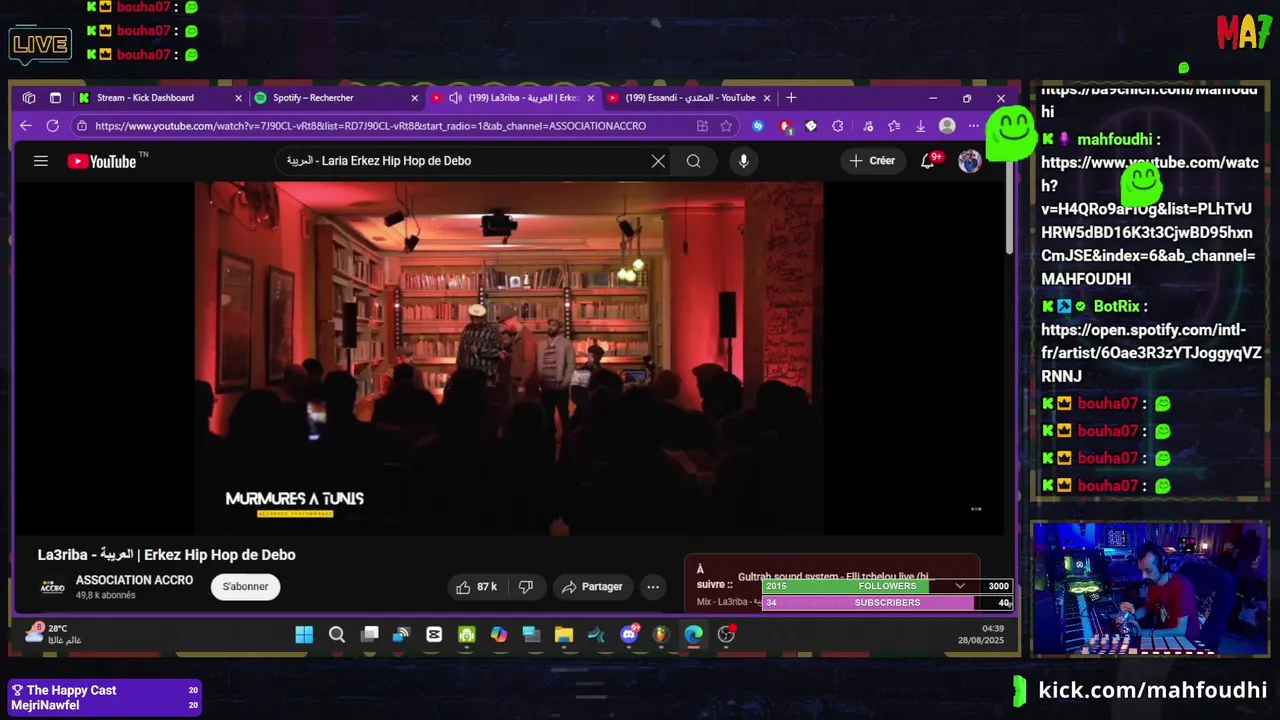The height and width of the screenshot is (720, 1280).
Task: Open Windows taskbar search
Action: click(x=337, y=635)
